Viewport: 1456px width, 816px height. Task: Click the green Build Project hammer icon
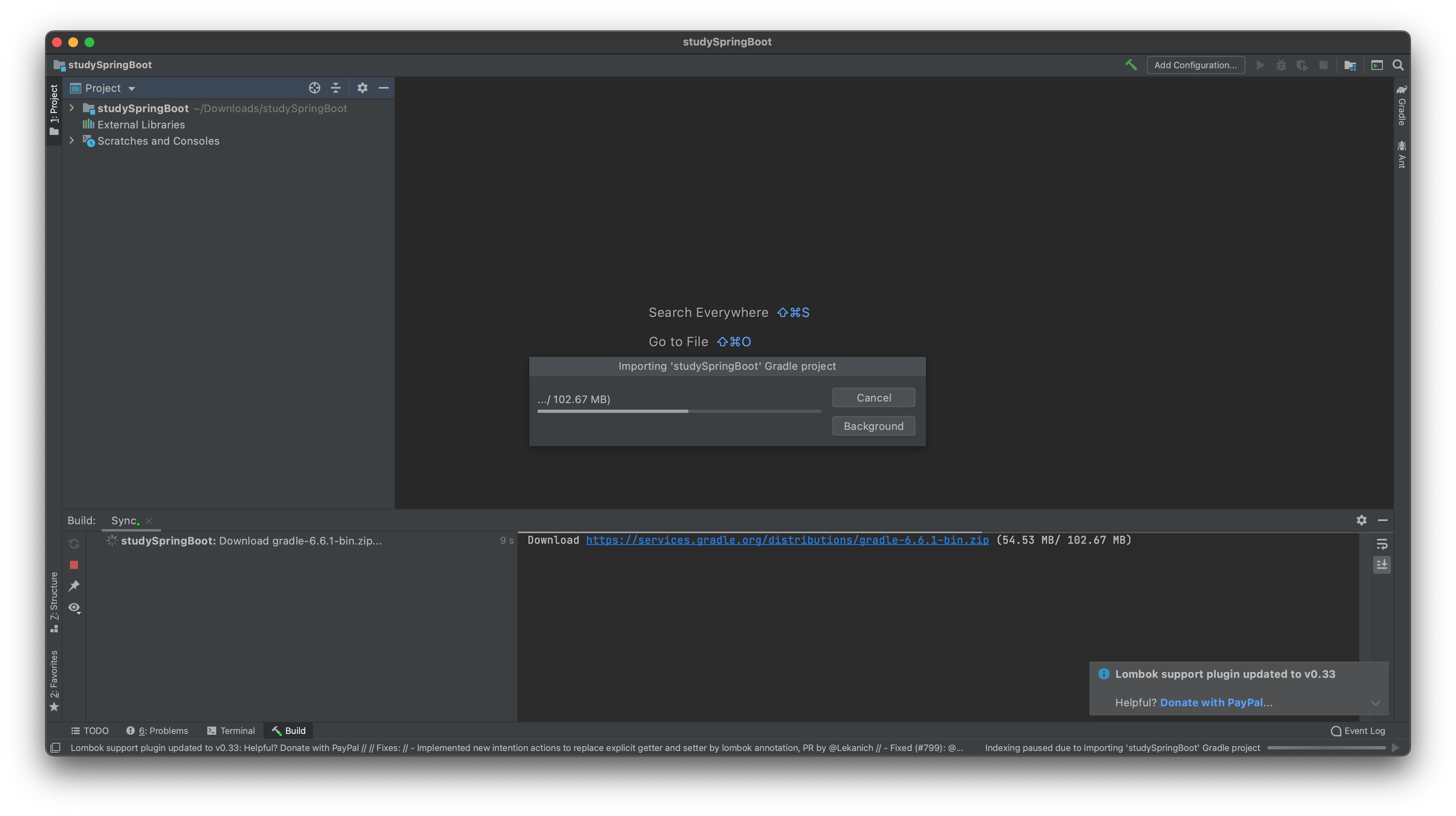click(1131, 65)
